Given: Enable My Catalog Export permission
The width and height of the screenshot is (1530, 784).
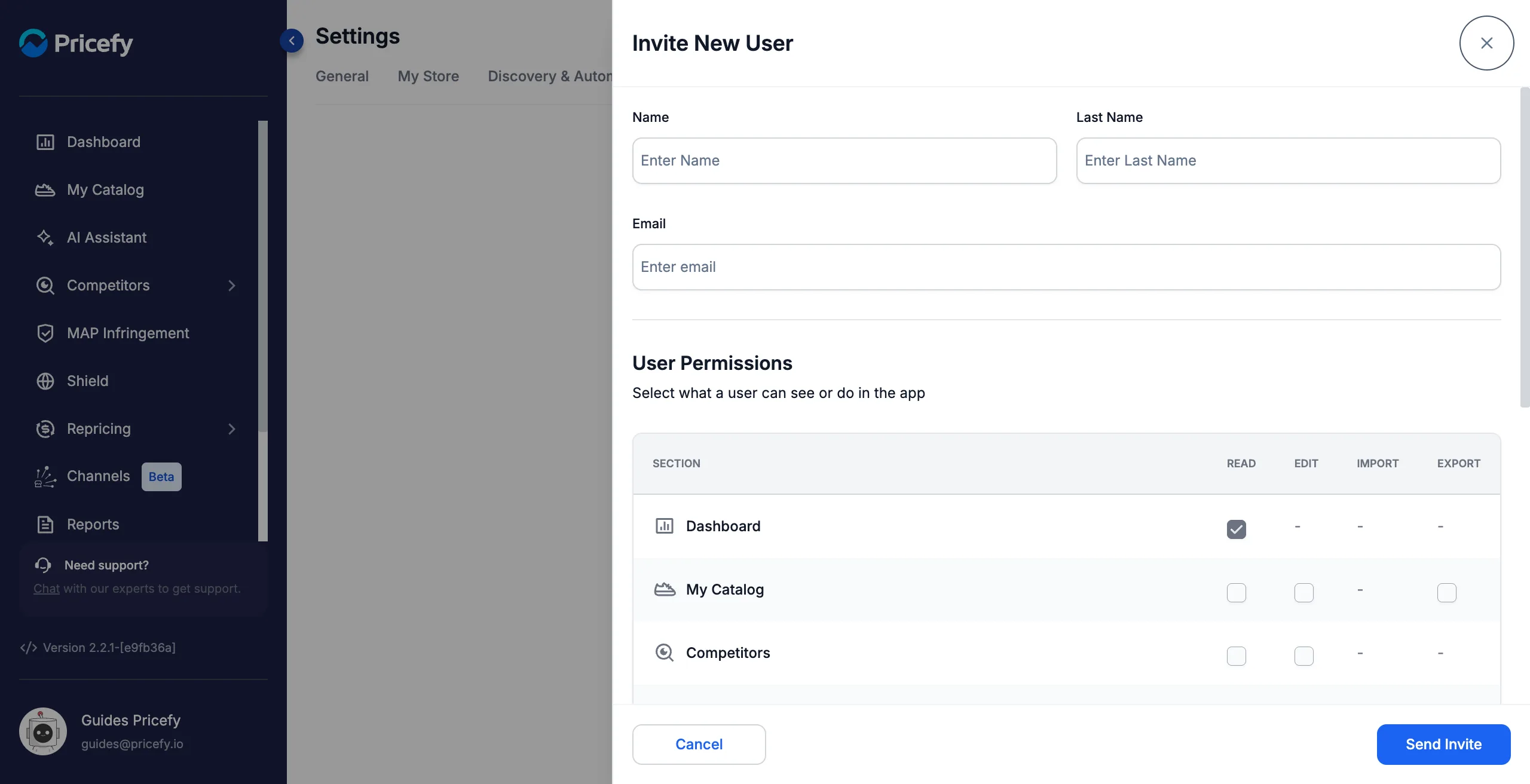Looking at the screenshot, I should [x=1447, y=593].
